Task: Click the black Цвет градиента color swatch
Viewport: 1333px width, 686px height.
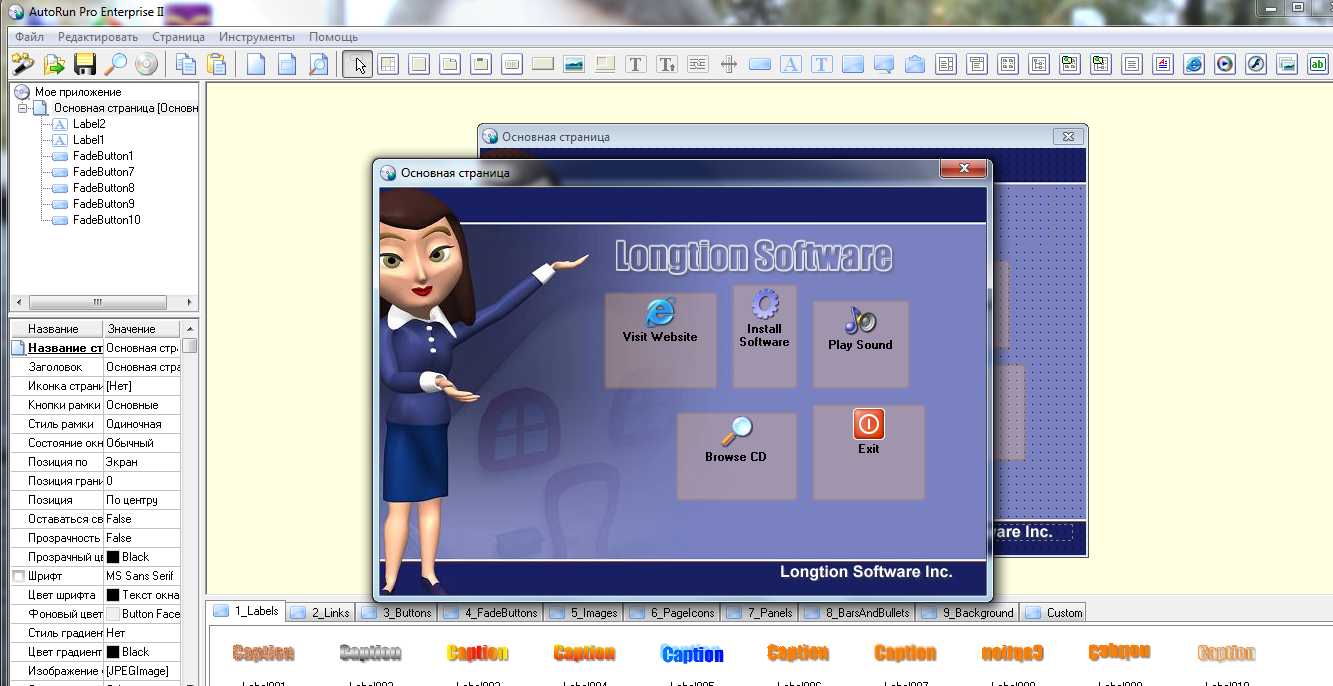Action: click(x=113, y=651)
